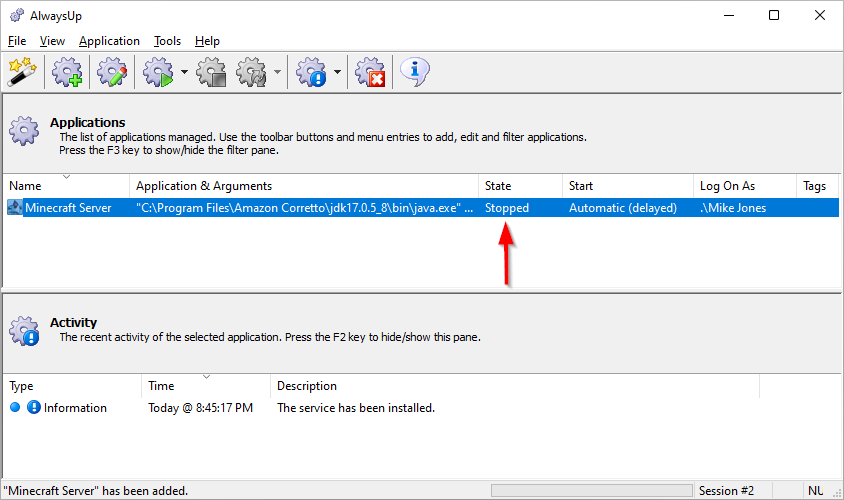Click the Activity pane gear icon

tap(24, 330)
